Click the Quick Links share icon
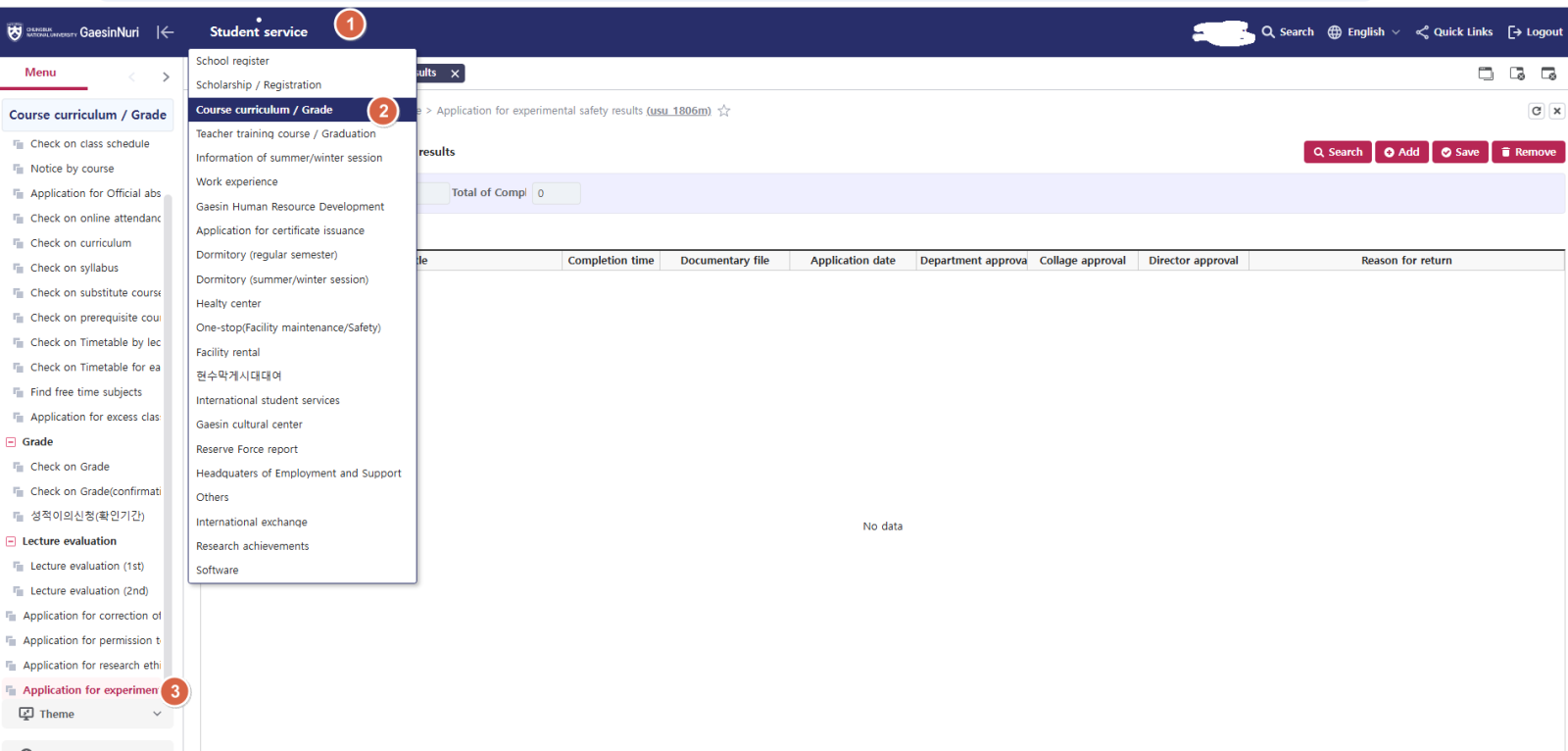Screen dimensions: 1568x751 click(1422, 32)
